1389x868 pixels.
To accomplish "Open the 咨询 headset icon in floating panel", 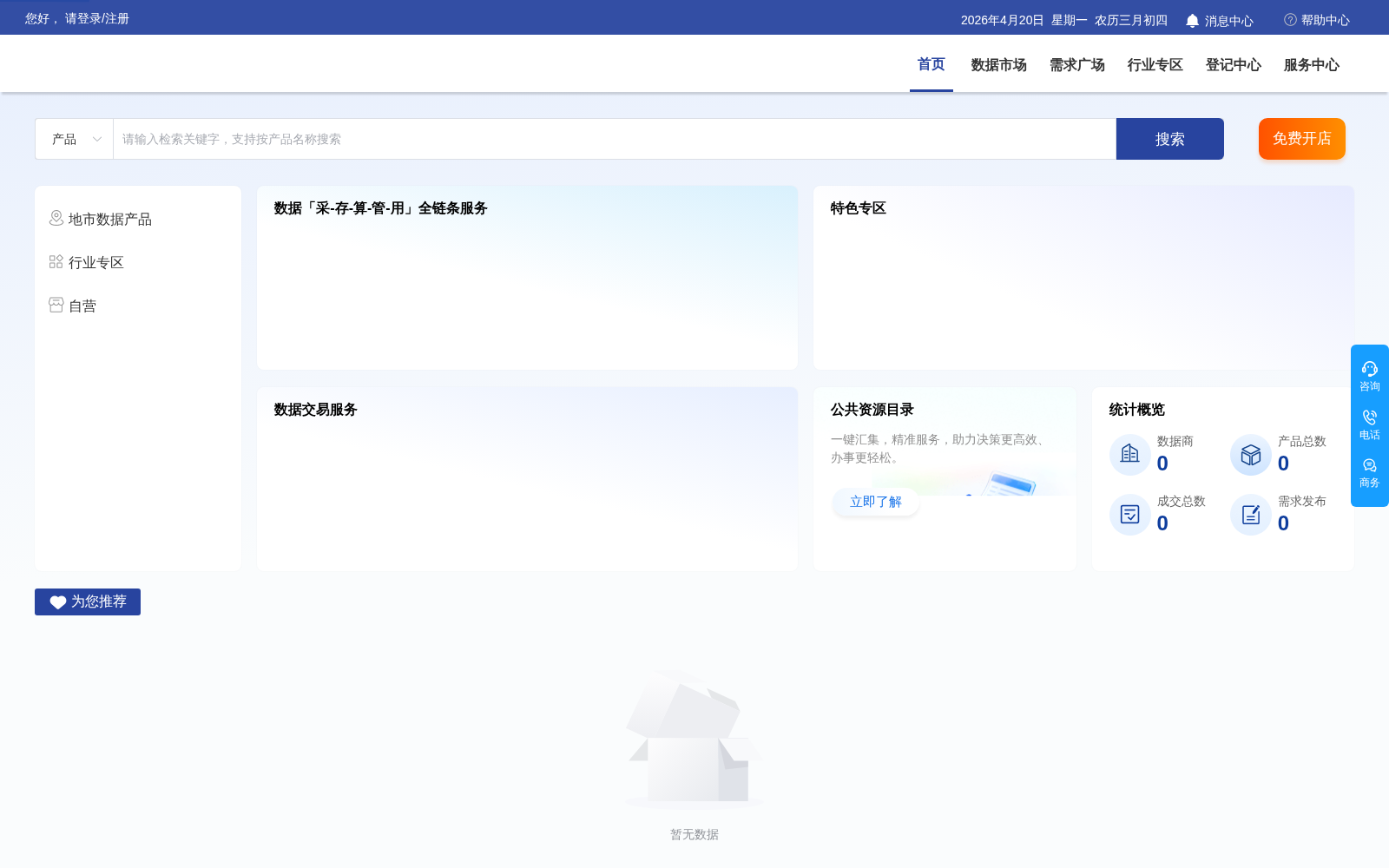I will (1370, 369).
